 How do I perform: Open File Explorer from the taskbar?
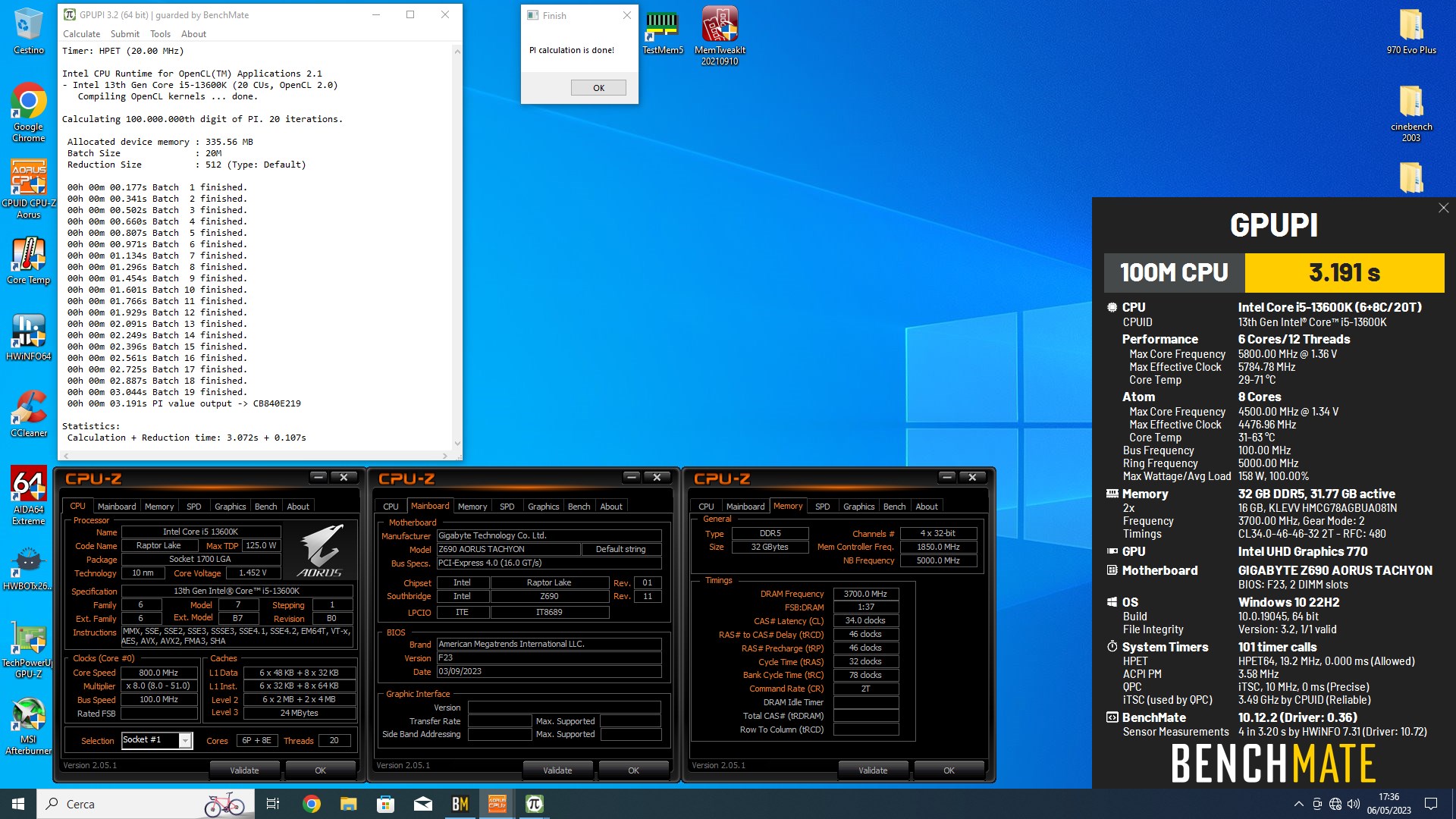348,804
